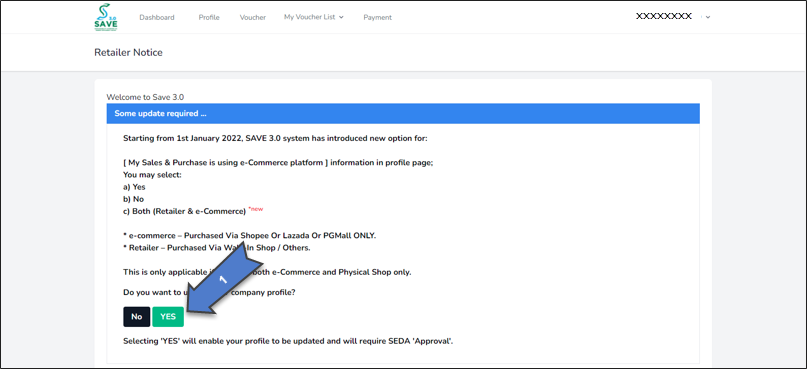Click the 'a) Yes' option text
This screenshot has height=369, width=807.
[134, 187]
